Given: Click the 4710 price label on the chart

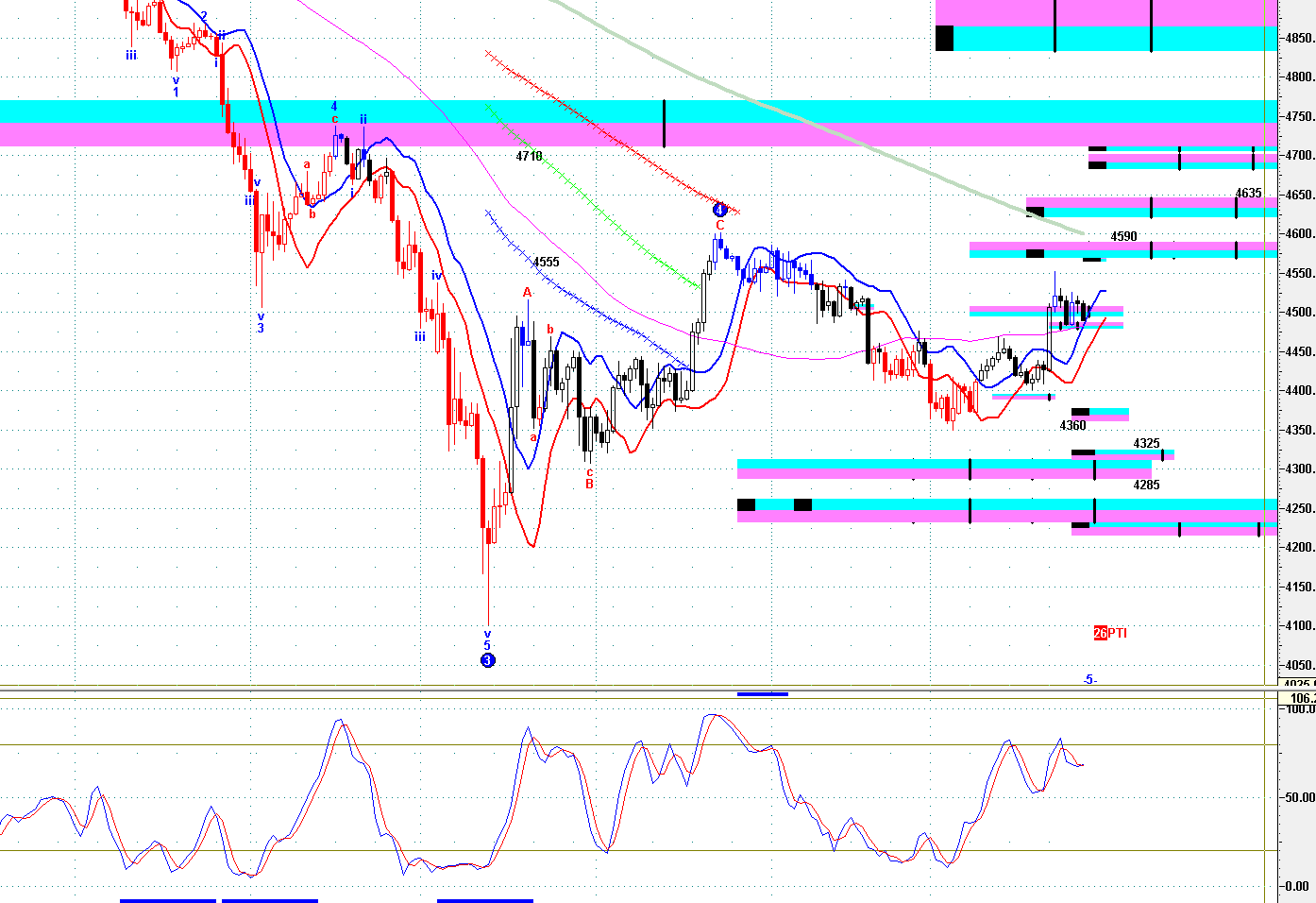Looking at the screenshot, I should pyautogui.click(x=530, y=156).
